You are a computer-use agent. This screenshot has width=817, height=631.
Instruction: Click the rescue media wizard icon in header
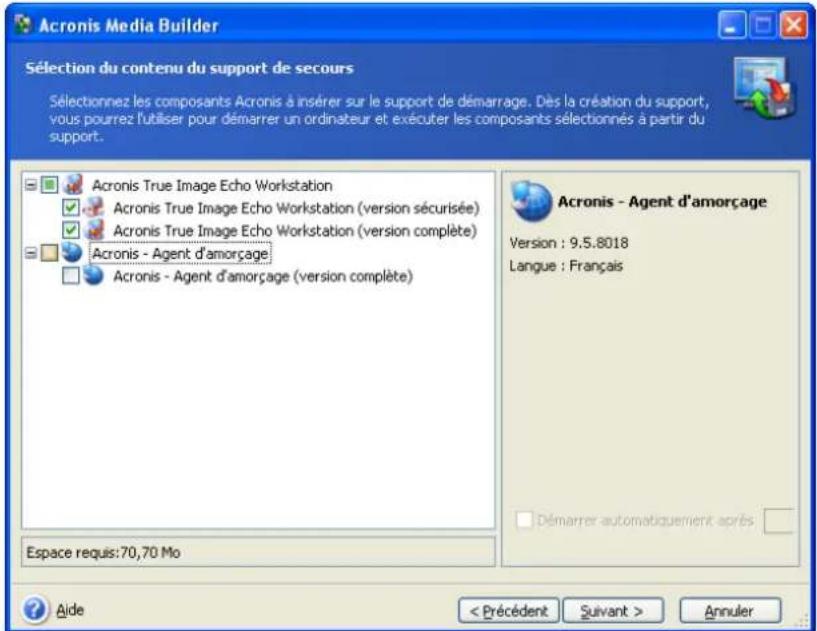point(765,88)
